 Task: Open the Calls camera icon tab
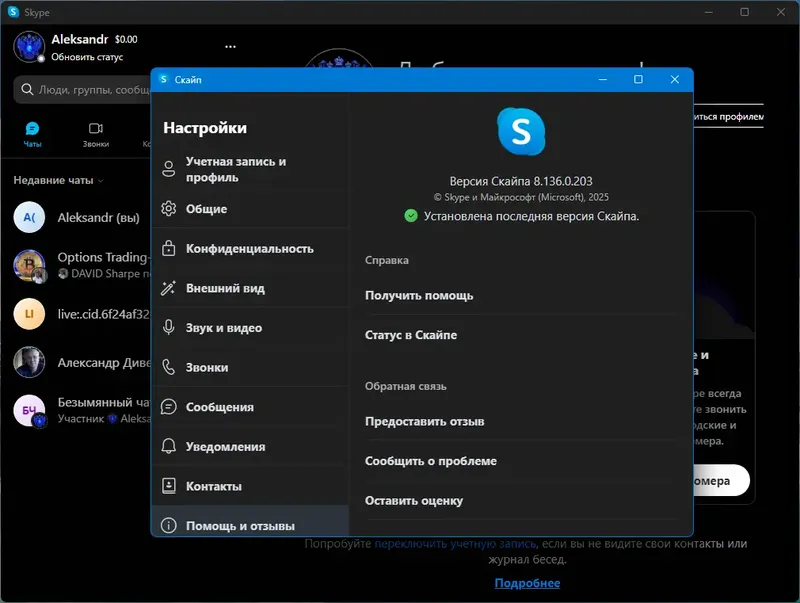[x=96, y=128]
